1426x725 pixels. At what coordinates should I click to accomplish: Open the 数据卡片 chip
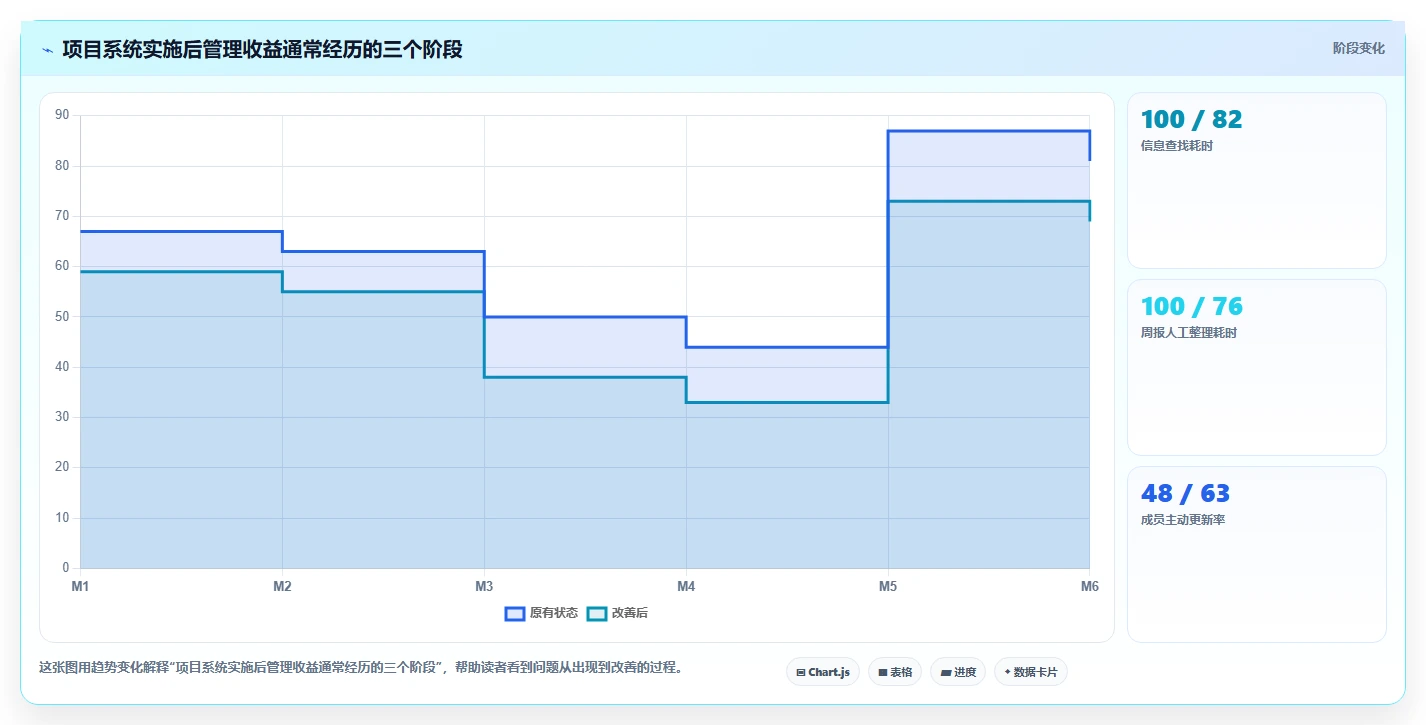click(1030, 672)
